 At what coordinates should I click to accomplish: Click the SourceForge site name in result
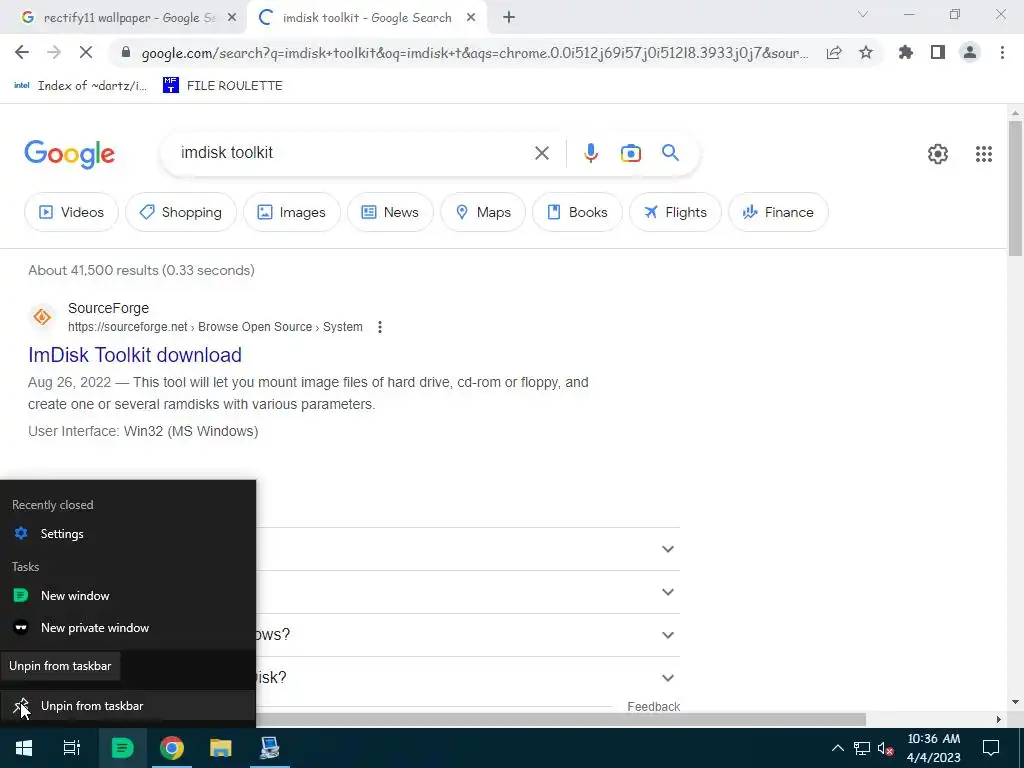[x=108, y=308]
